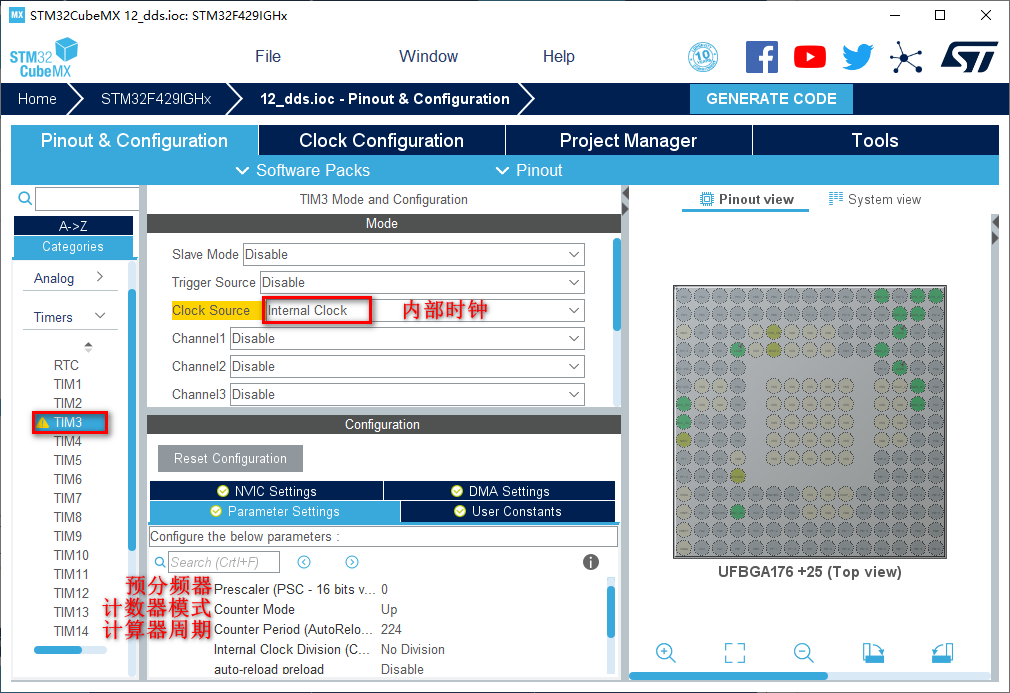The image size is (1010, 693).
Task: Expand the Analog category
Action: 100,277
